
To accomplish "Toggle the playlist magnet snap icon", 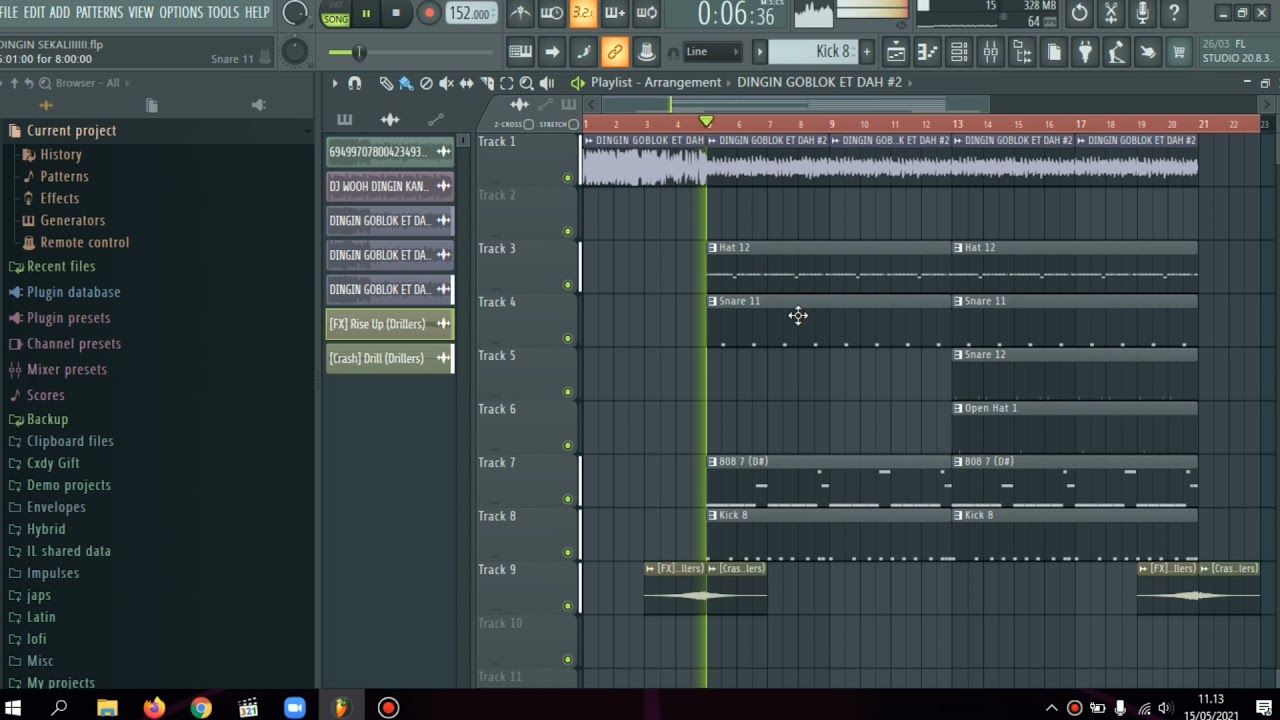I will [354, 83].
